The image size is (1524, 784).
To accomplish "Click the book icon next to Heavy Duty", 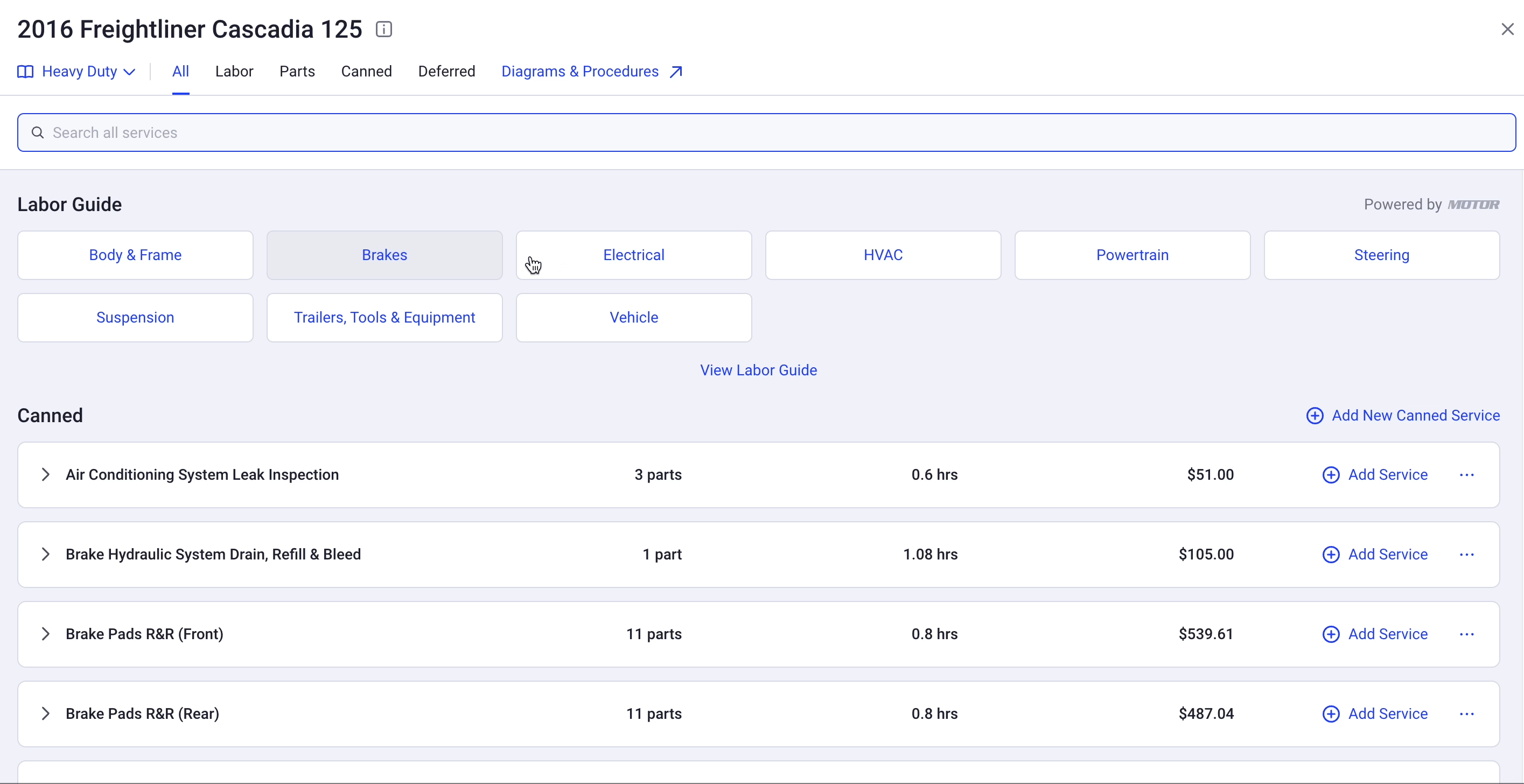I will (25, 72).
